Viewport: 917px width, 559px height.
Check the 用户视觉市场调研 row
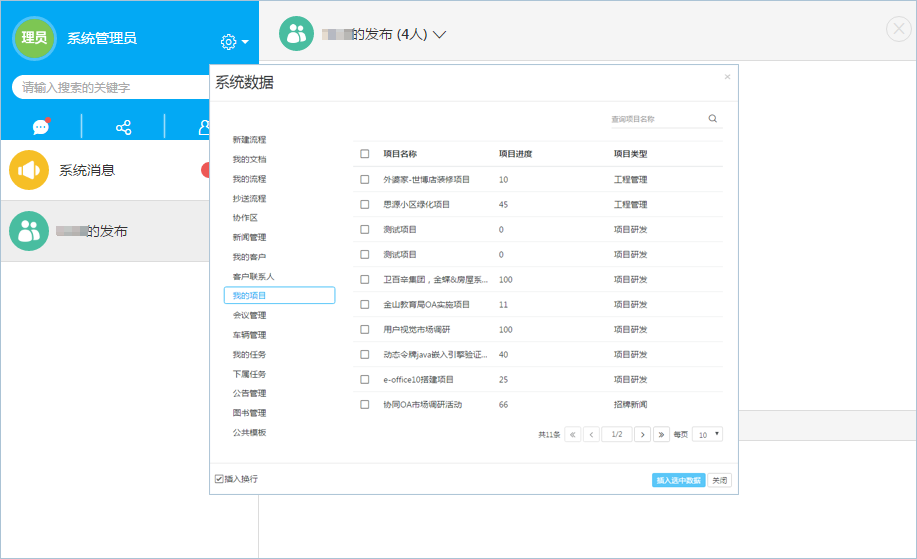tap(364, 330)
